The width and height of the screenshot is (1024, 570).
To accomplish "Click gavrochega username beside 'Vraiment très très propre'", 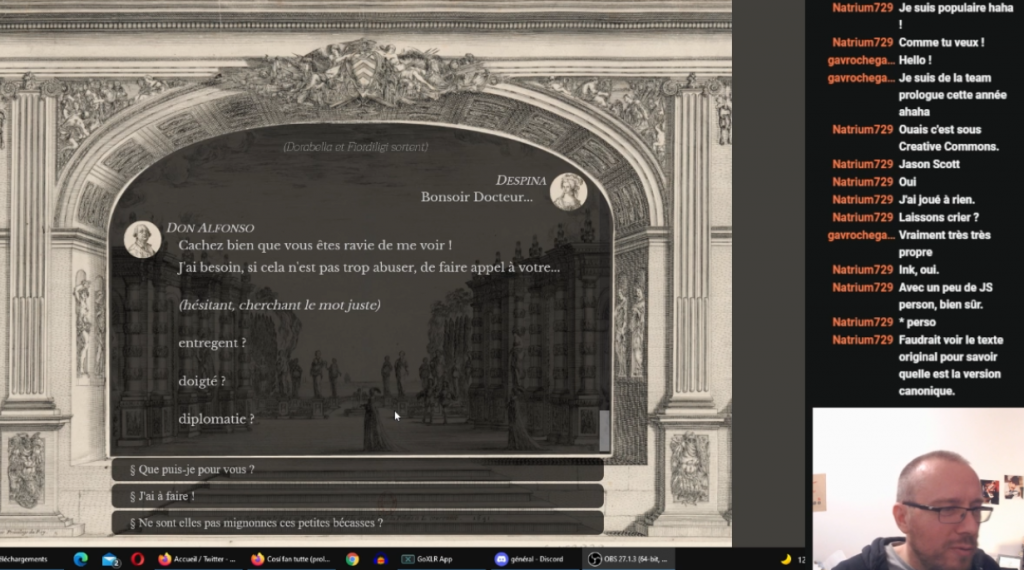I will 861,235.
